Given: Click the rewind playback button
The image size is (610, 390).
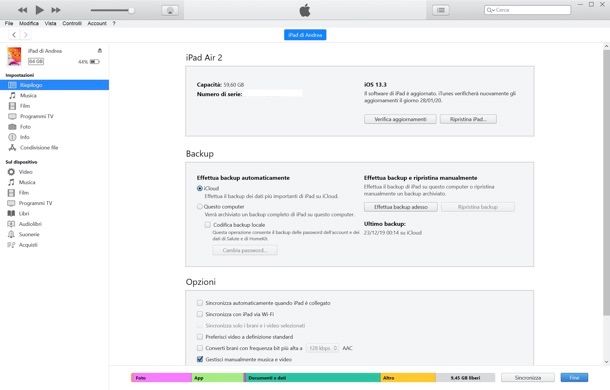Looking at the screenshot, I should pyautogui.click(x=23, y=10).
